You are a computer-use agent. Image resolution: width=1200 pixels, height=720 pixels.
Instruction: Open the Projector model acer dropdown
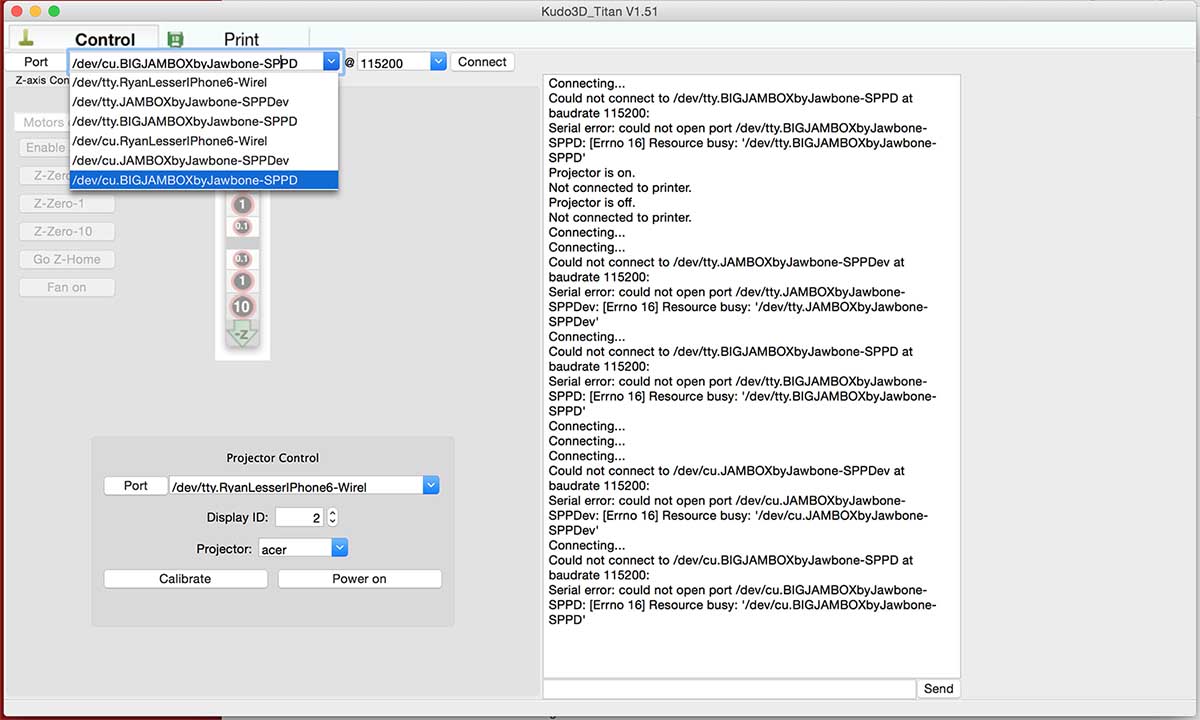pyautogui.click(x=339, y=548)
